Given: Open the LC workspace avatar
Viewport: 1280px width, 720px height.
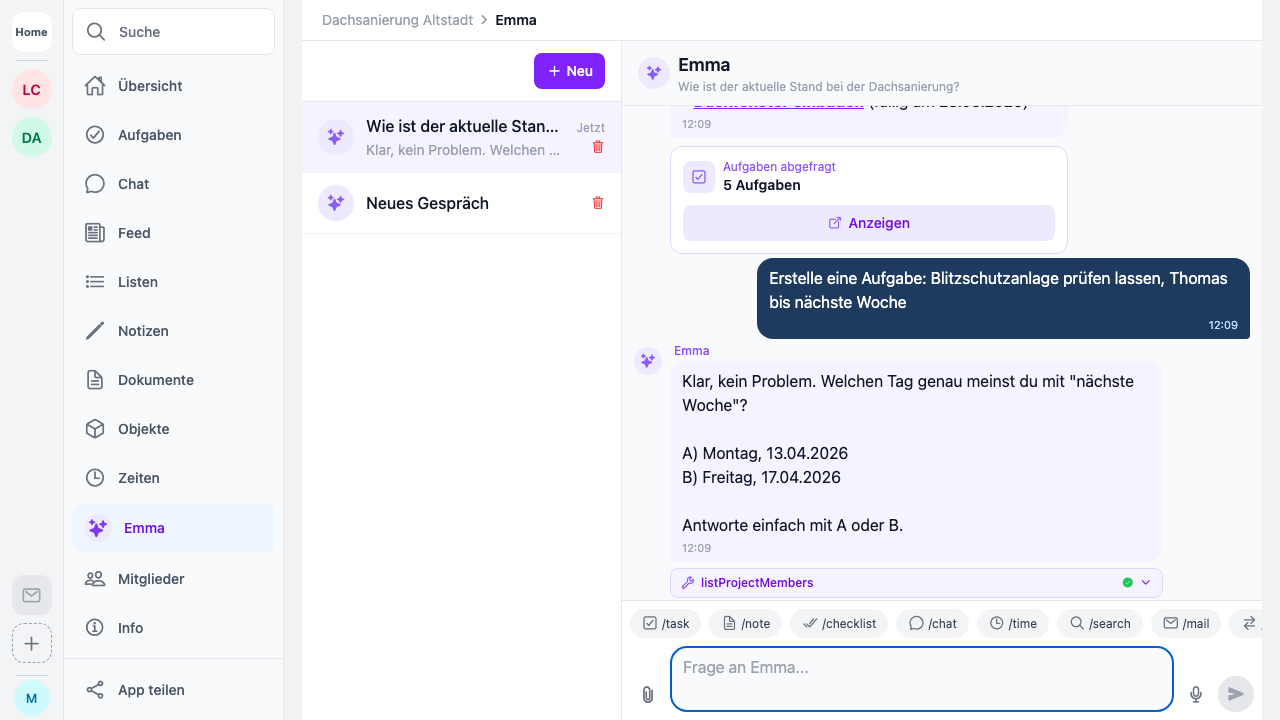Looking at the screenshot, I should [32, 90].
